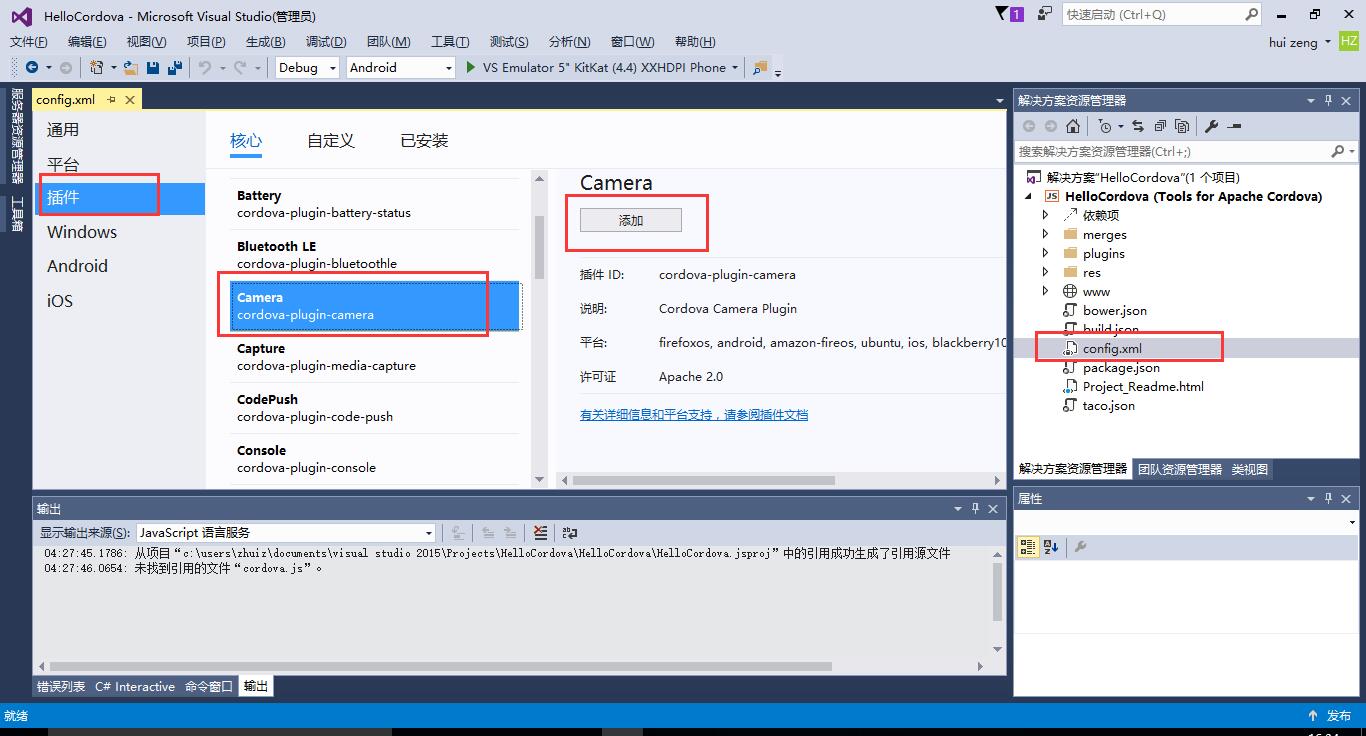1366x736 pixels.
Task: Click the Clear All output icon
Action: pos(540,533)
